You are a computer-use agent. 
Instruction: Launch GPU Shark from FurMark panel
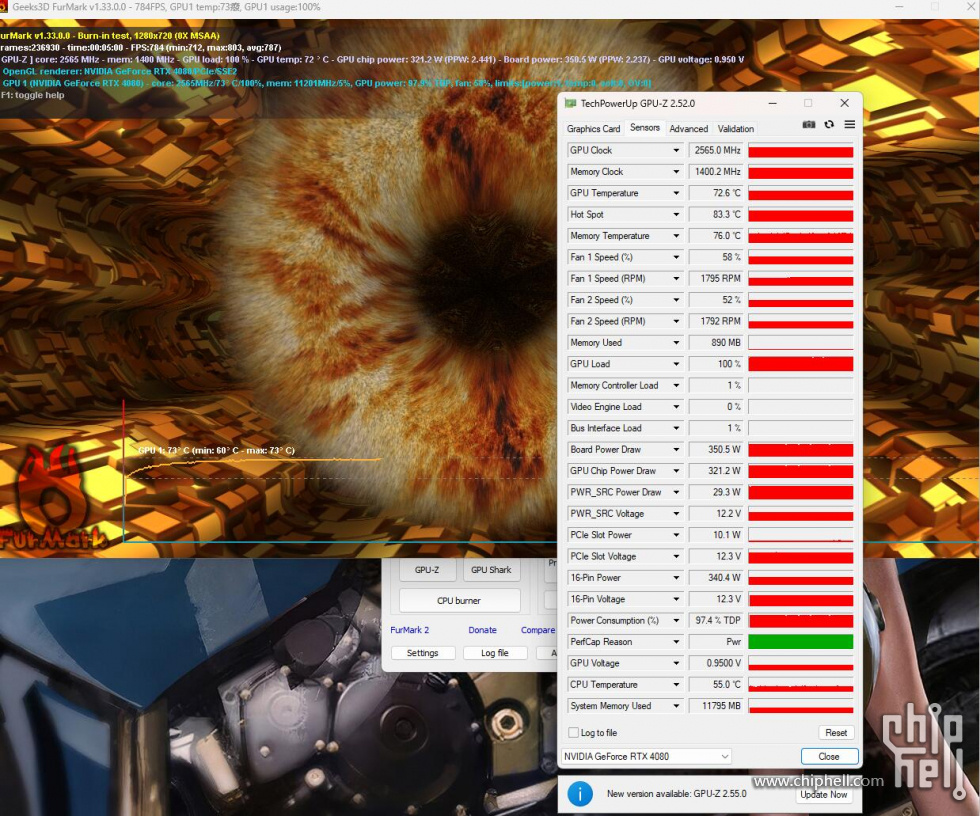click(491, 570)
